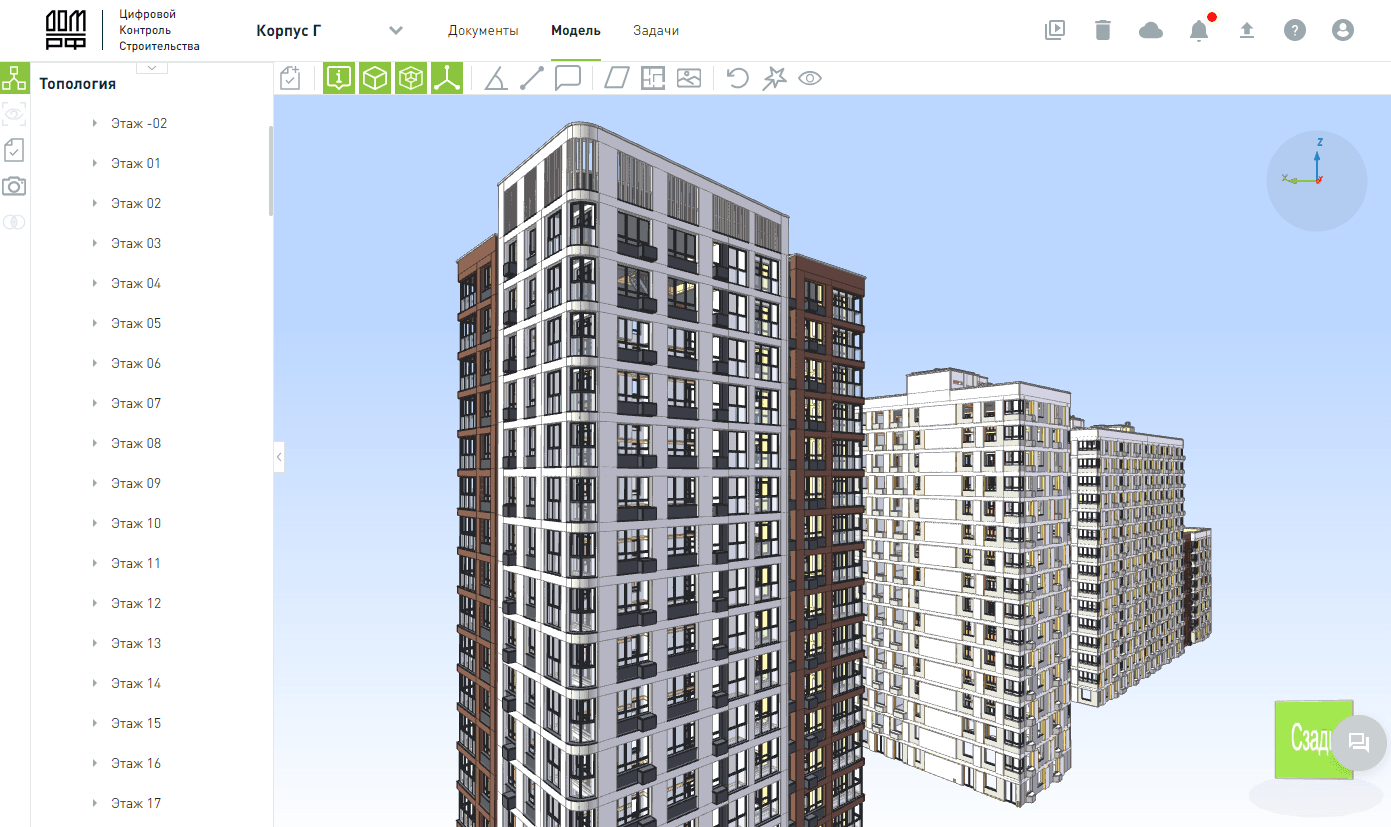Open the chat button at bottom right
The image size is (1391, 827).
click(x=1359, y=741)
